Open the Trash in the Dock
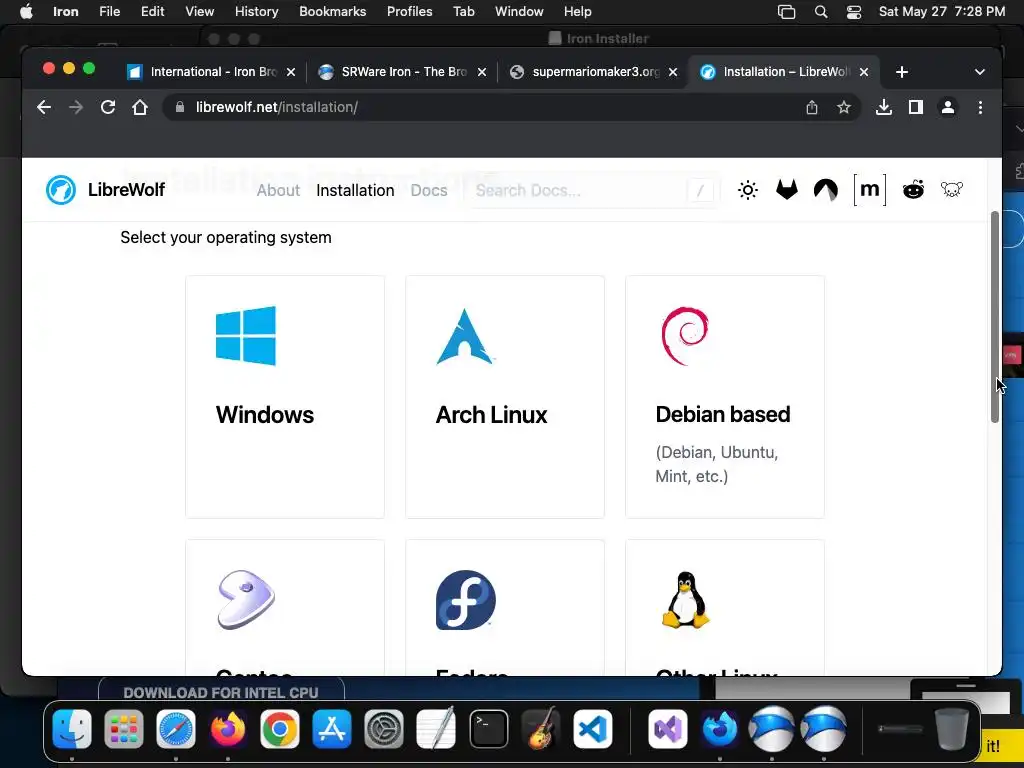This screenshot has height=768, width=1024. click(952, 728)
